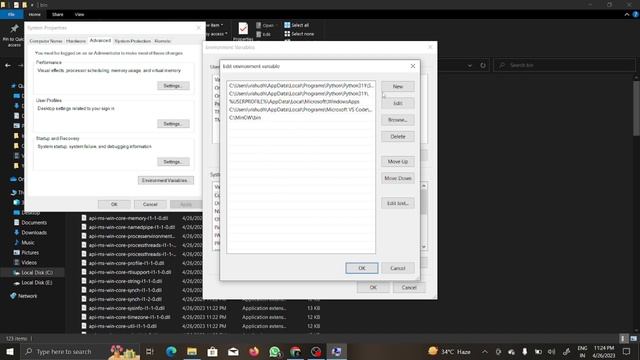Image resolution: width=640 pixels, height=360 pixels.
Task: Open Microsoft Store from the taskbar
Action: tap(212, 351)
